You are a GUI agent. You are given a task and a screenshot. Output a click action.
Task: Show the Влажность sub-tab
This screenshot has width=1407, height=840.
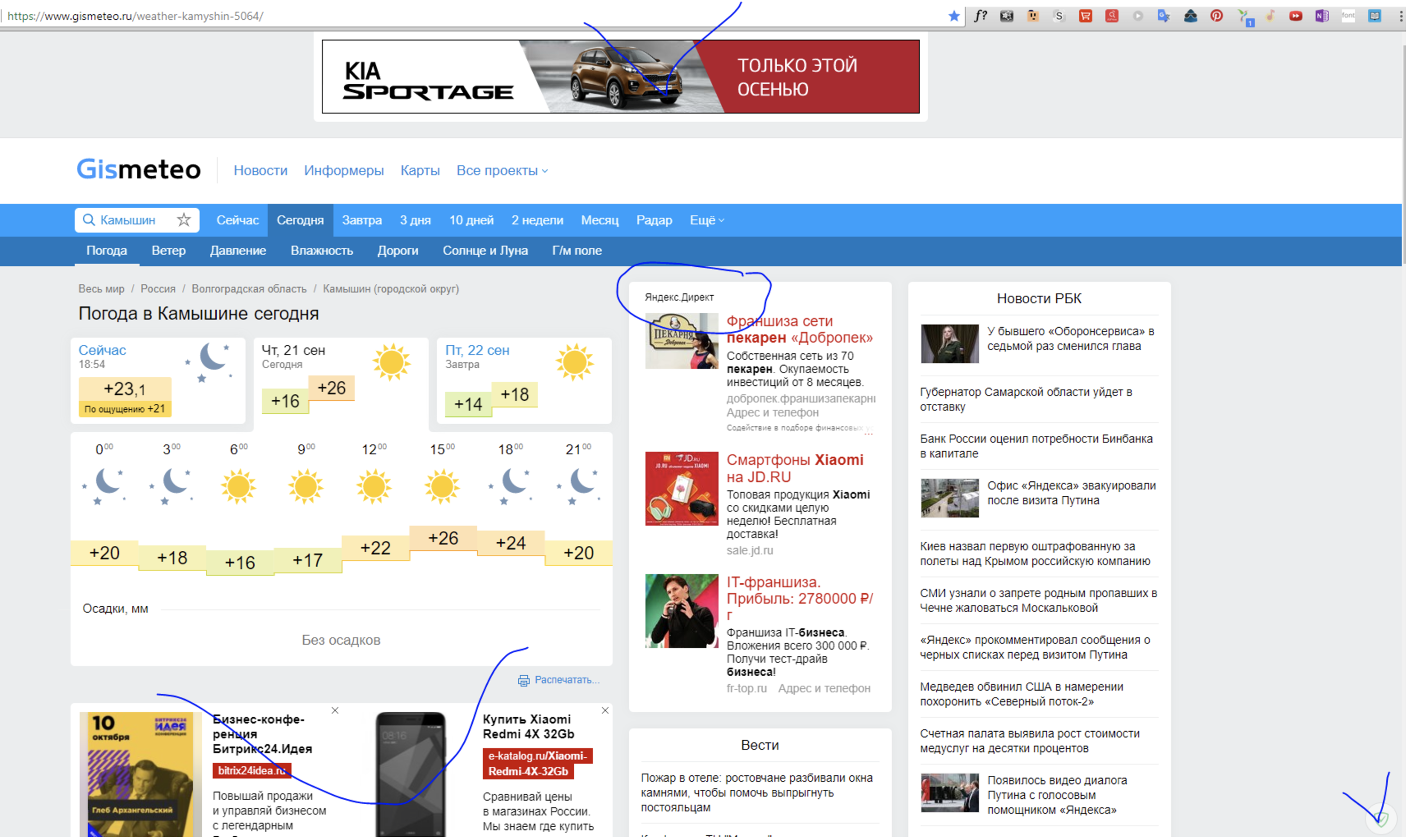coord(322,251)
